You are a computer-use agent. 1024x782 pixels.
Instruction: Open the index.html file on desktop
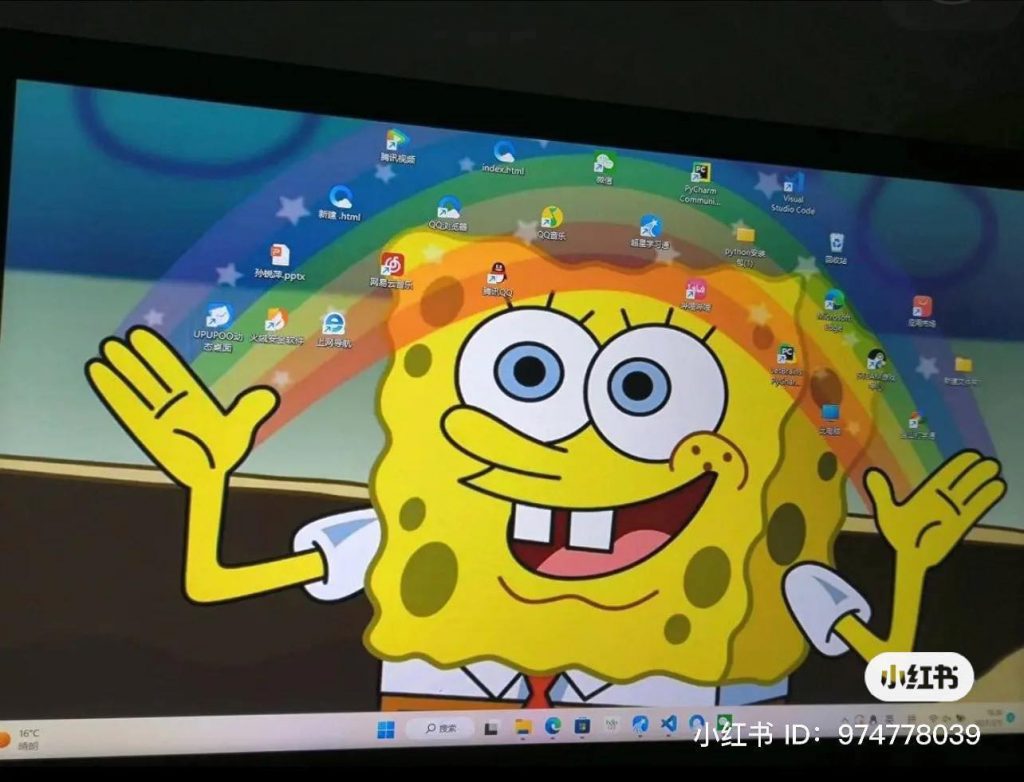click(504, 153)
